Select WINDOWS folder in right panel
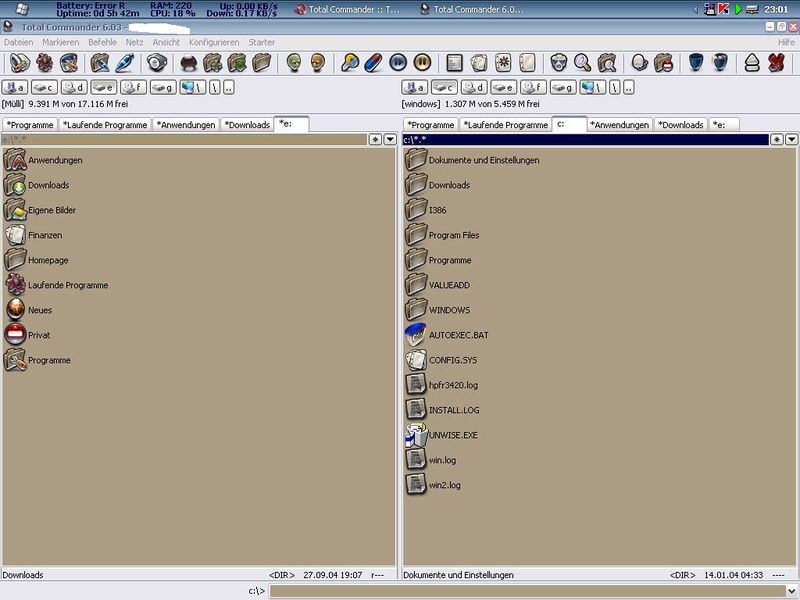800x600 pixels. pyautogui.click(x=437, y=310)
